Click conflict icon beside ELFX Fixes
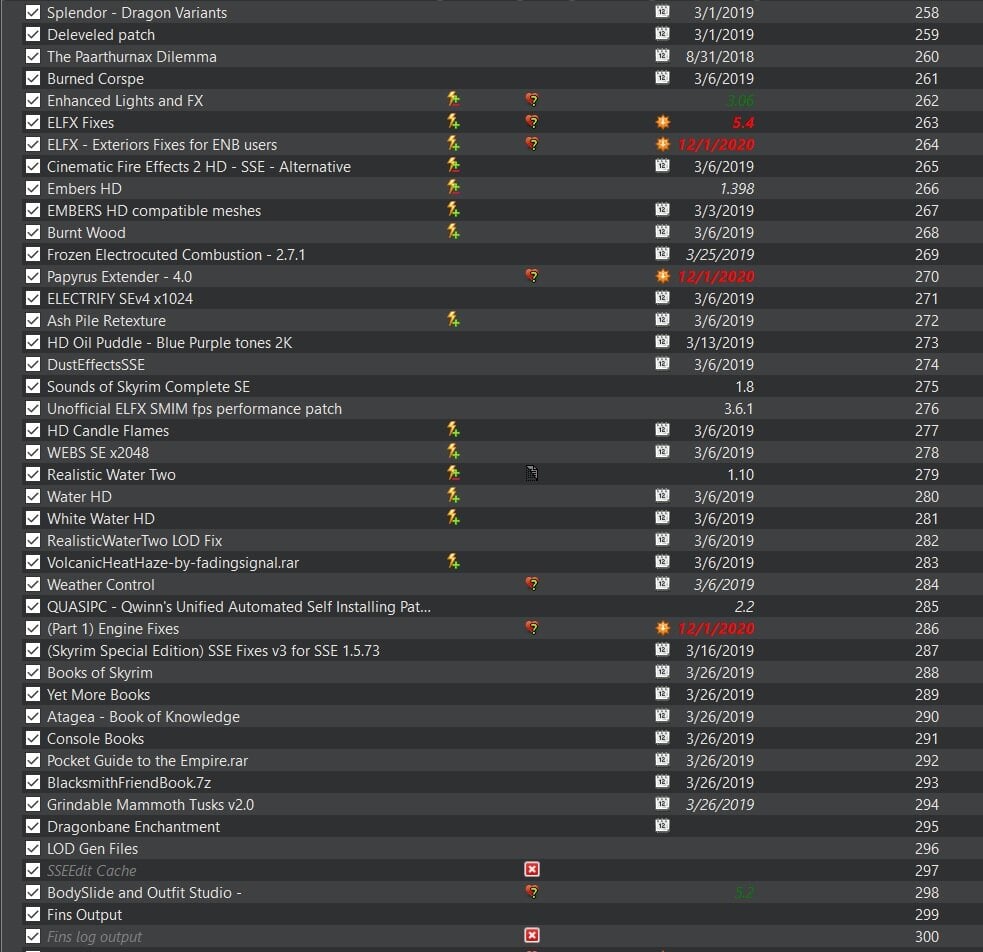The width and height of the screenshot is (983, 952). click(453, 122)
